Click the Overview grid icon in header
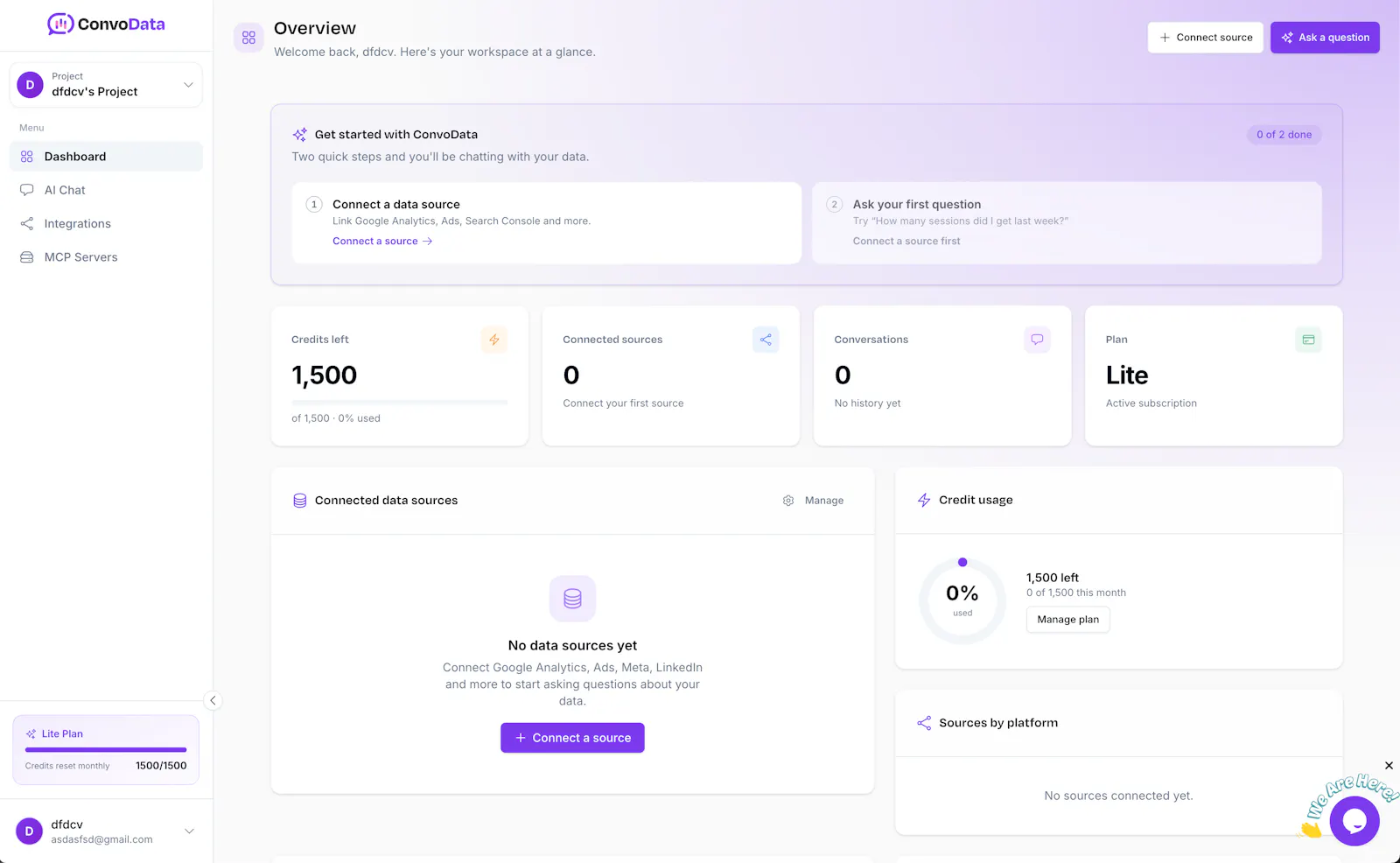Screen dimensions: 1400x863 (248, 38)
